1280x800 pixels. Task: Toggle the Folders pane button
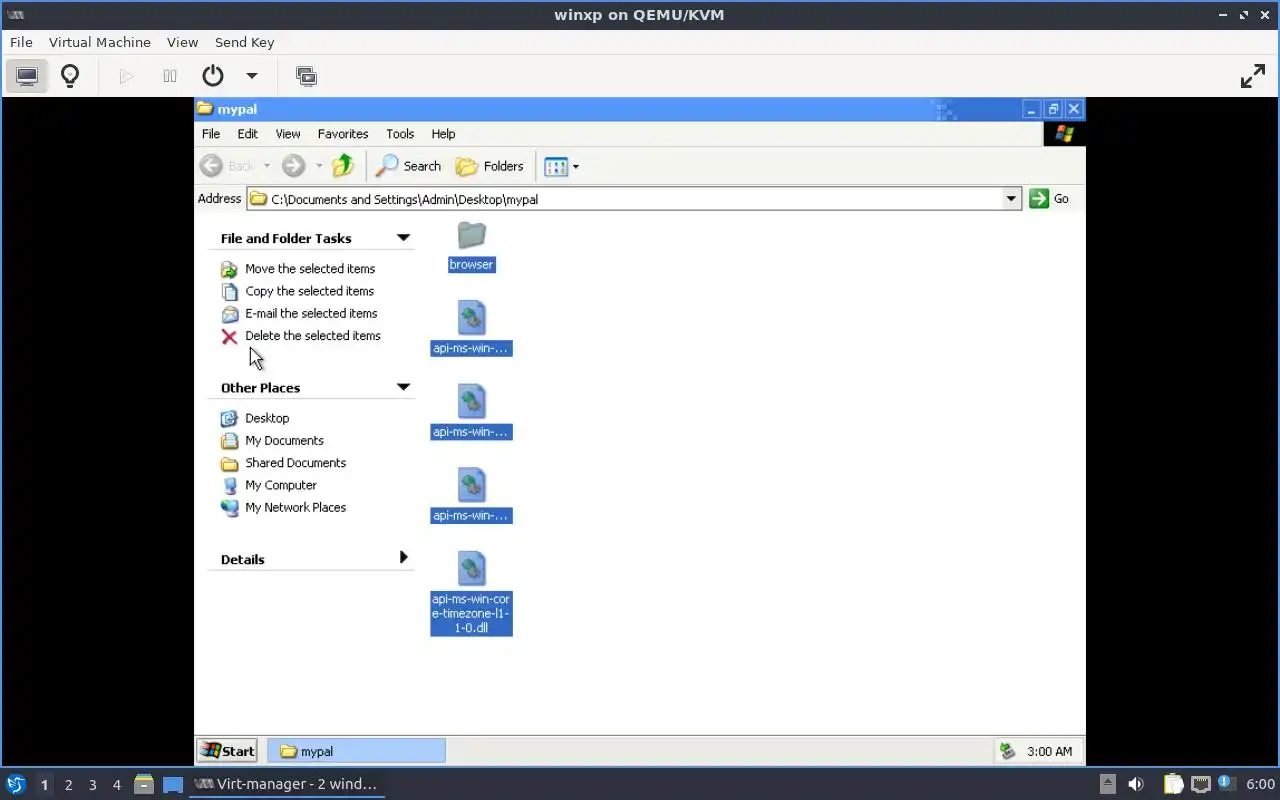tap(490, 166)
